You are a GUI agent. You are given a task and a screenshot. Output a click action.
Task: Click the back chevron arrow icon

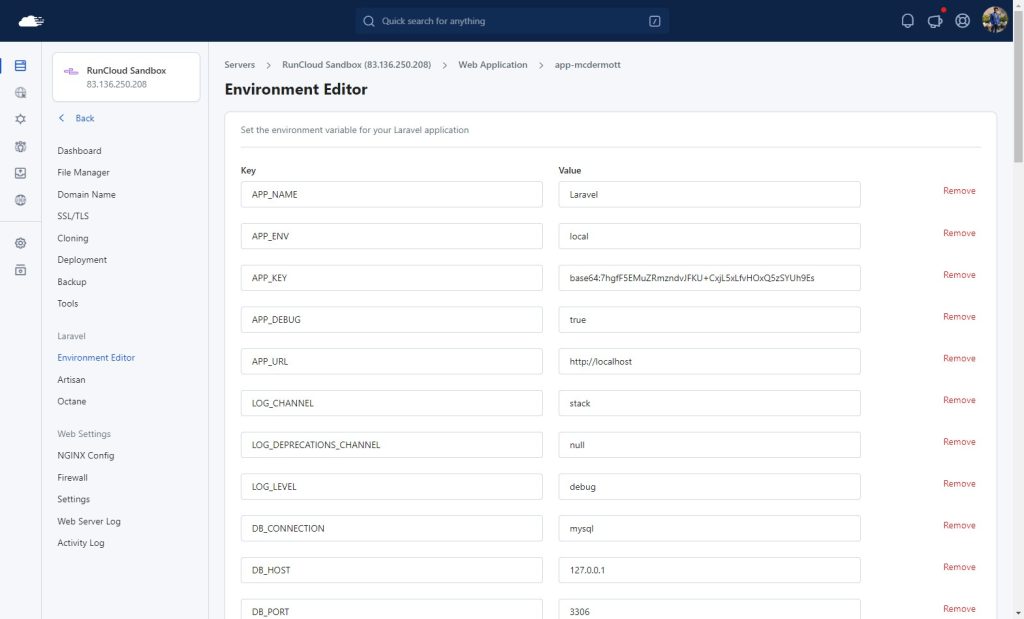[x=61, y=118]
